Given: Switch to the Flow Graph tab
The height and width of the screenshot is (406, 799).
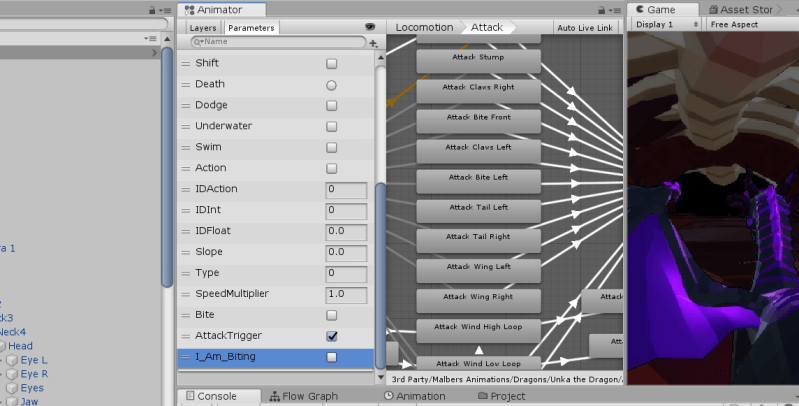Looking at the screenshot, I should [303, 396].
